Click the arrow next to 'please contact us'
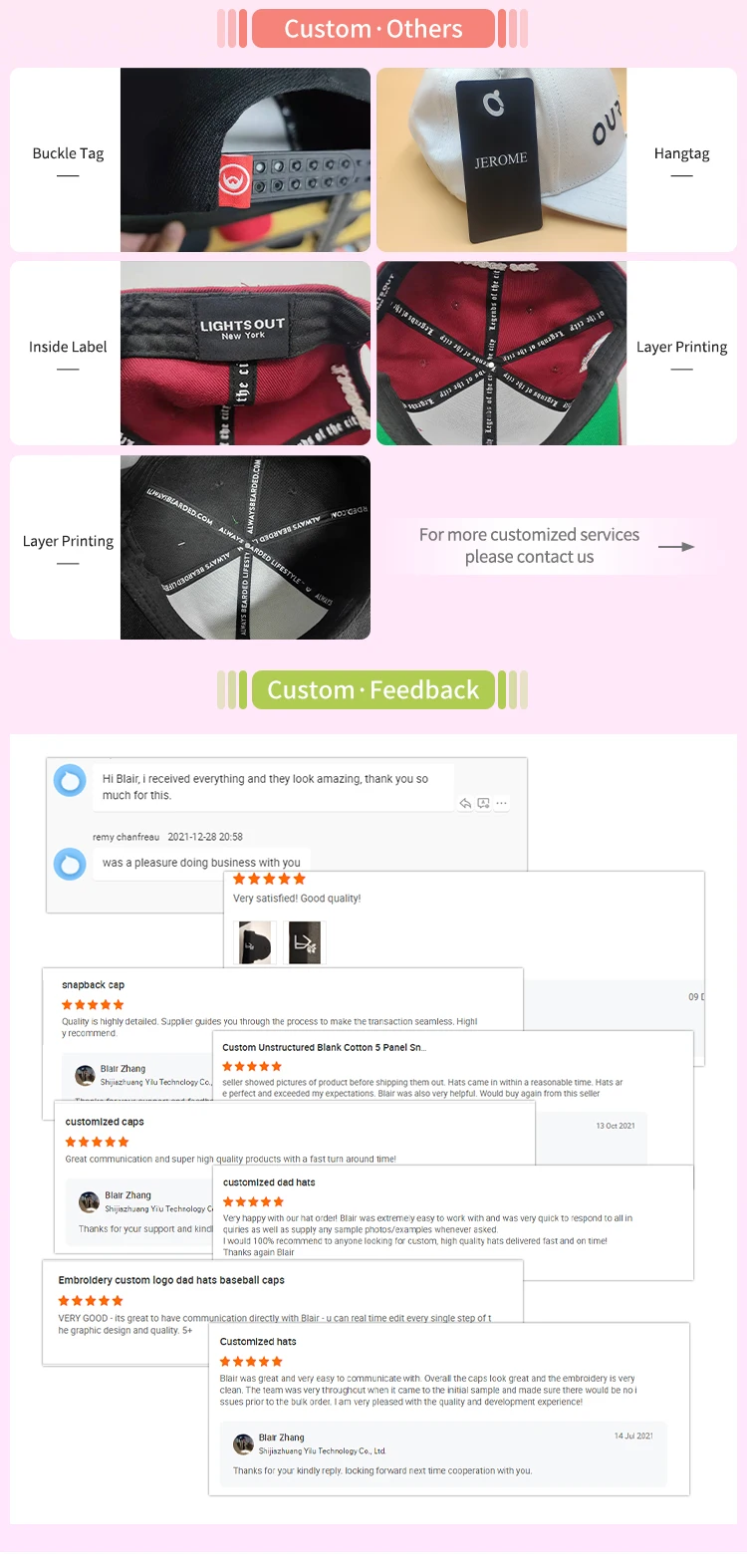The width and height of the screenshot is (747, 1568). 676,547
